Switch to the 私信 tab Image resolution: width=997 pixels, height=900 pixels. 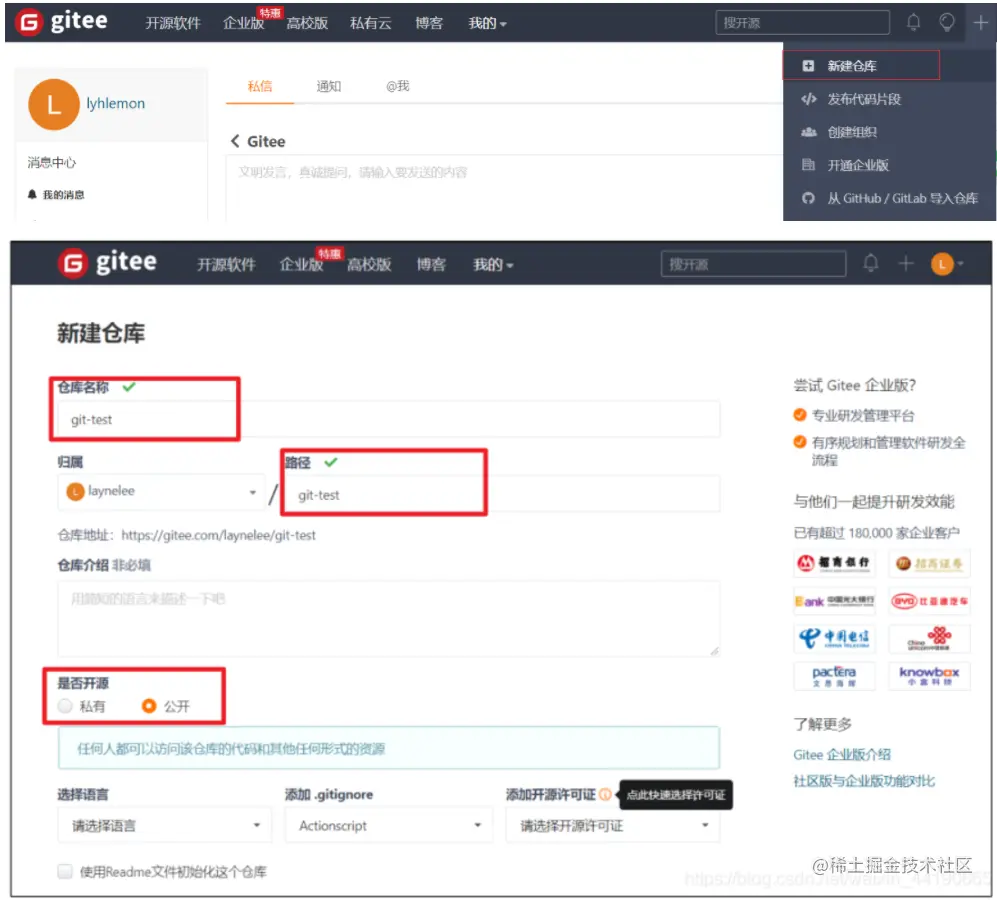click(259, 87)
